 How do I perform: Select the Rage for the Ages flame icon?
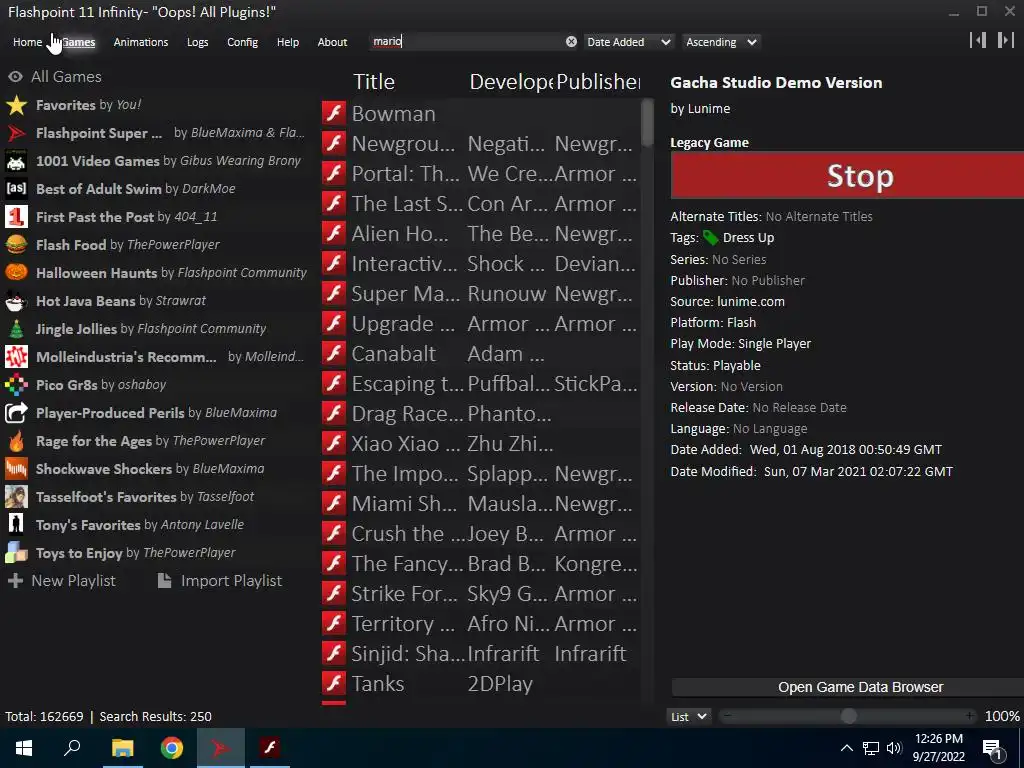tap(16, 441)
